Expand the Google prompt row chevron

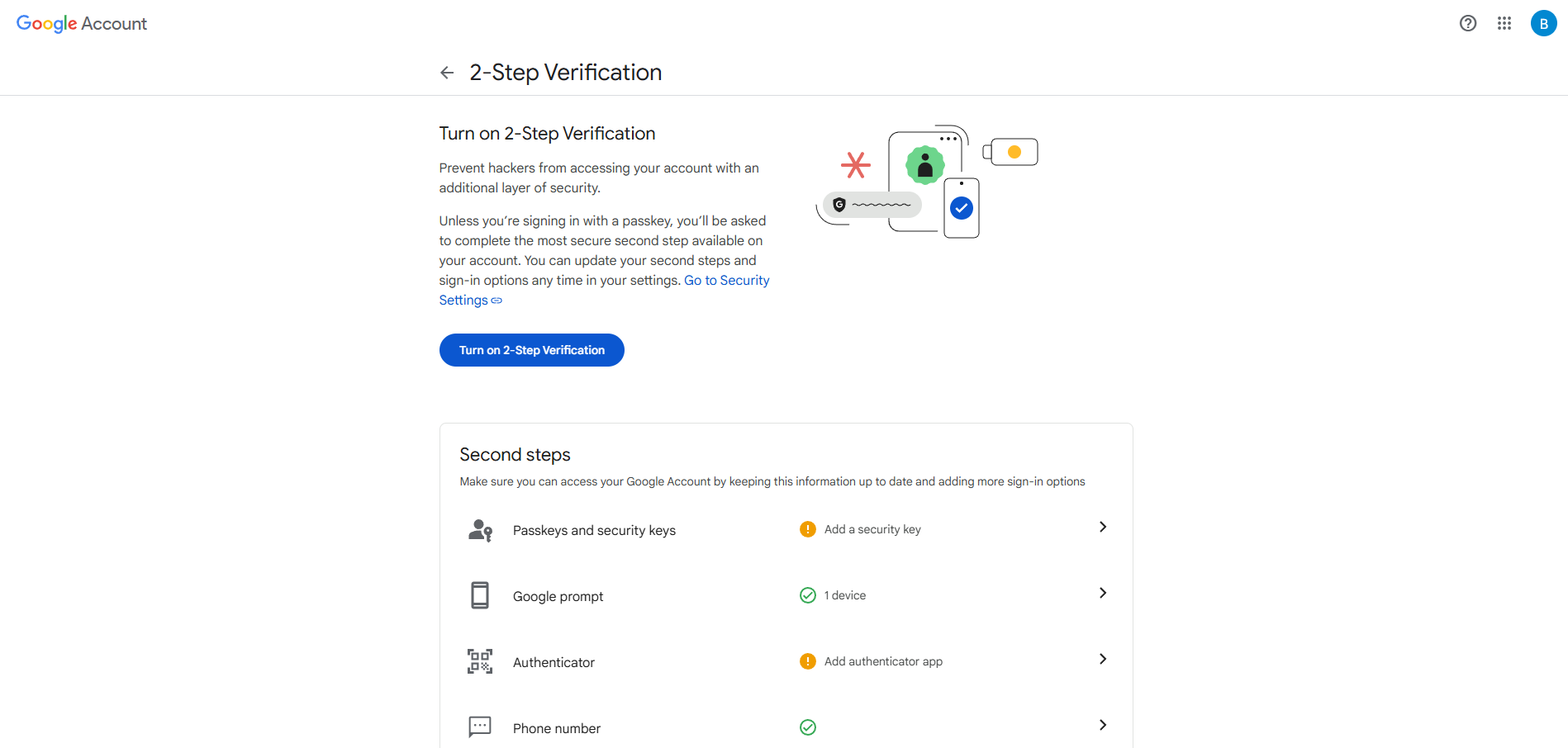[1102, 593]
